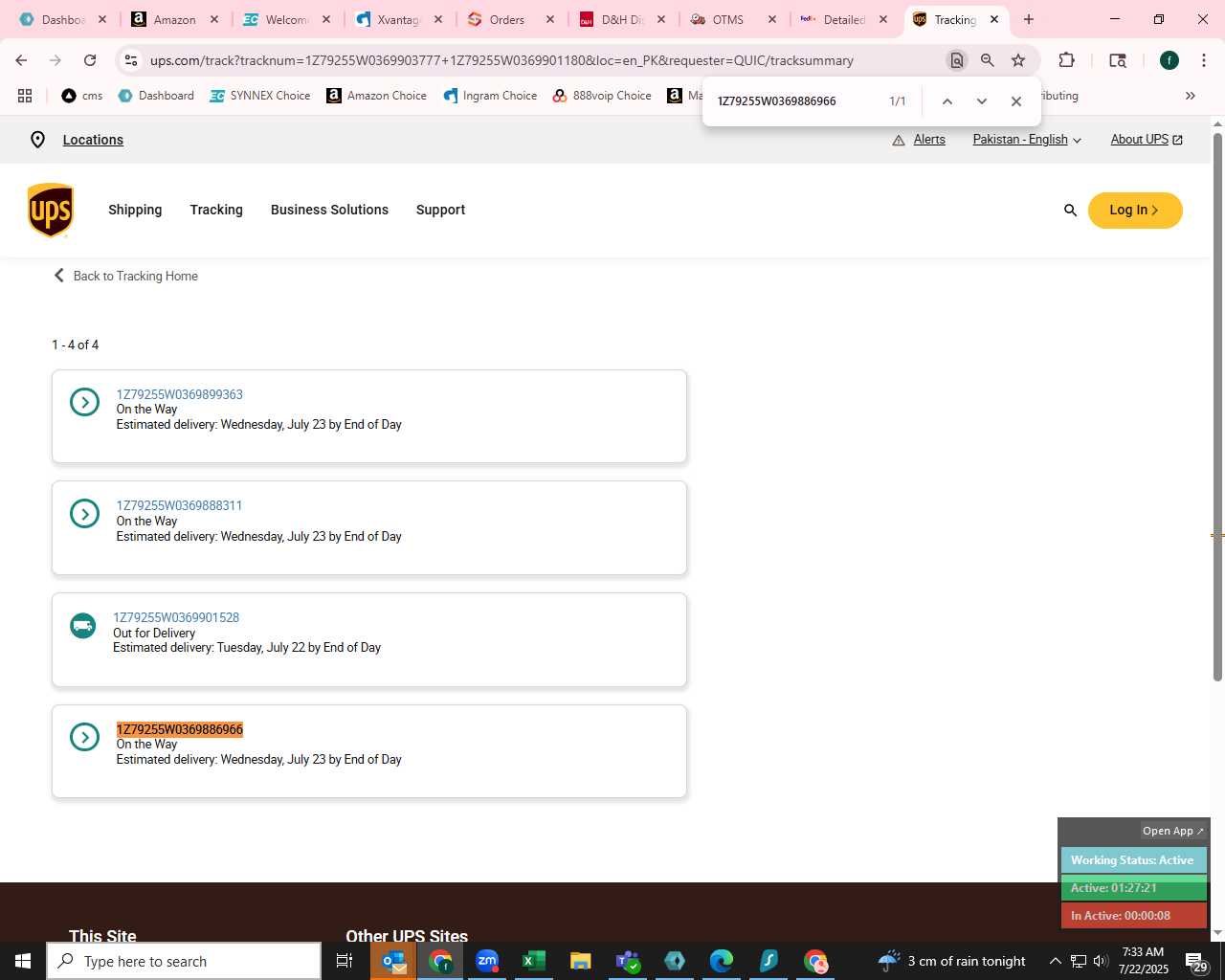This screenshot has height=980, width=1225.
Task: Open Zoom from the taskbar
Action: tap(487, 961)
